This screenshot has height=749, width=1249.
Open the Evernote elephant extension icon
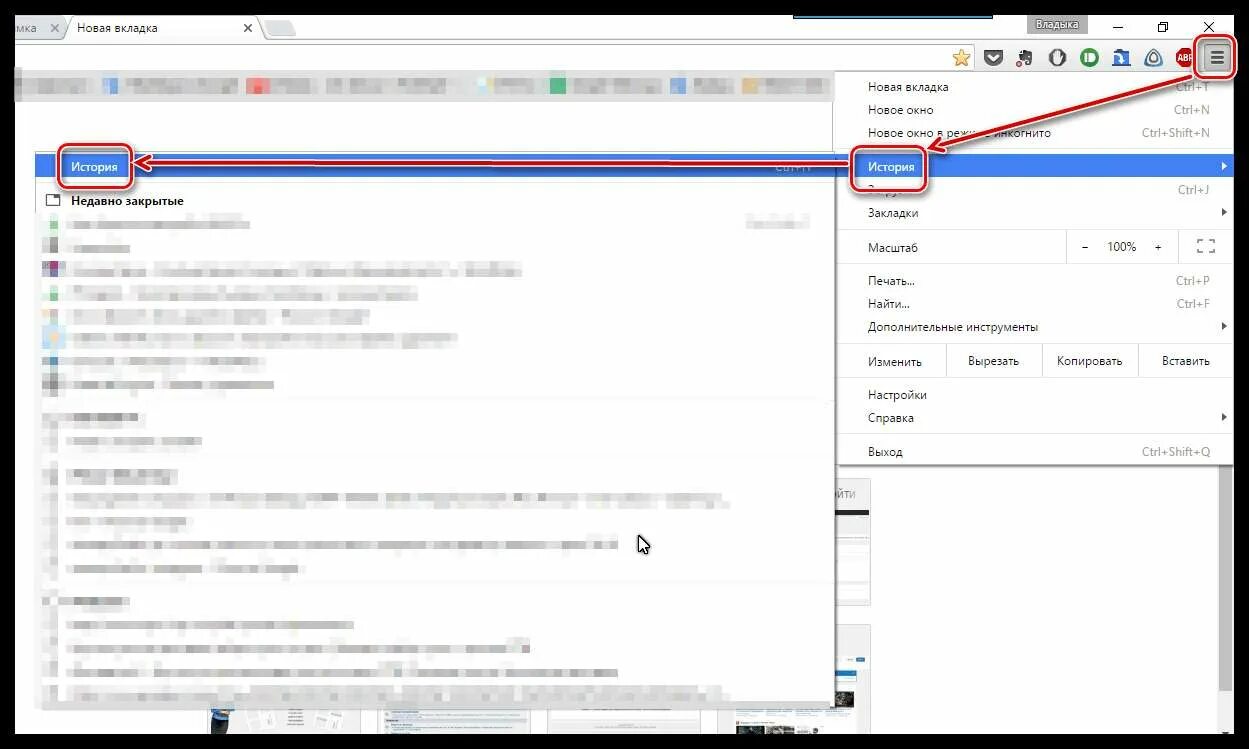1025,58
